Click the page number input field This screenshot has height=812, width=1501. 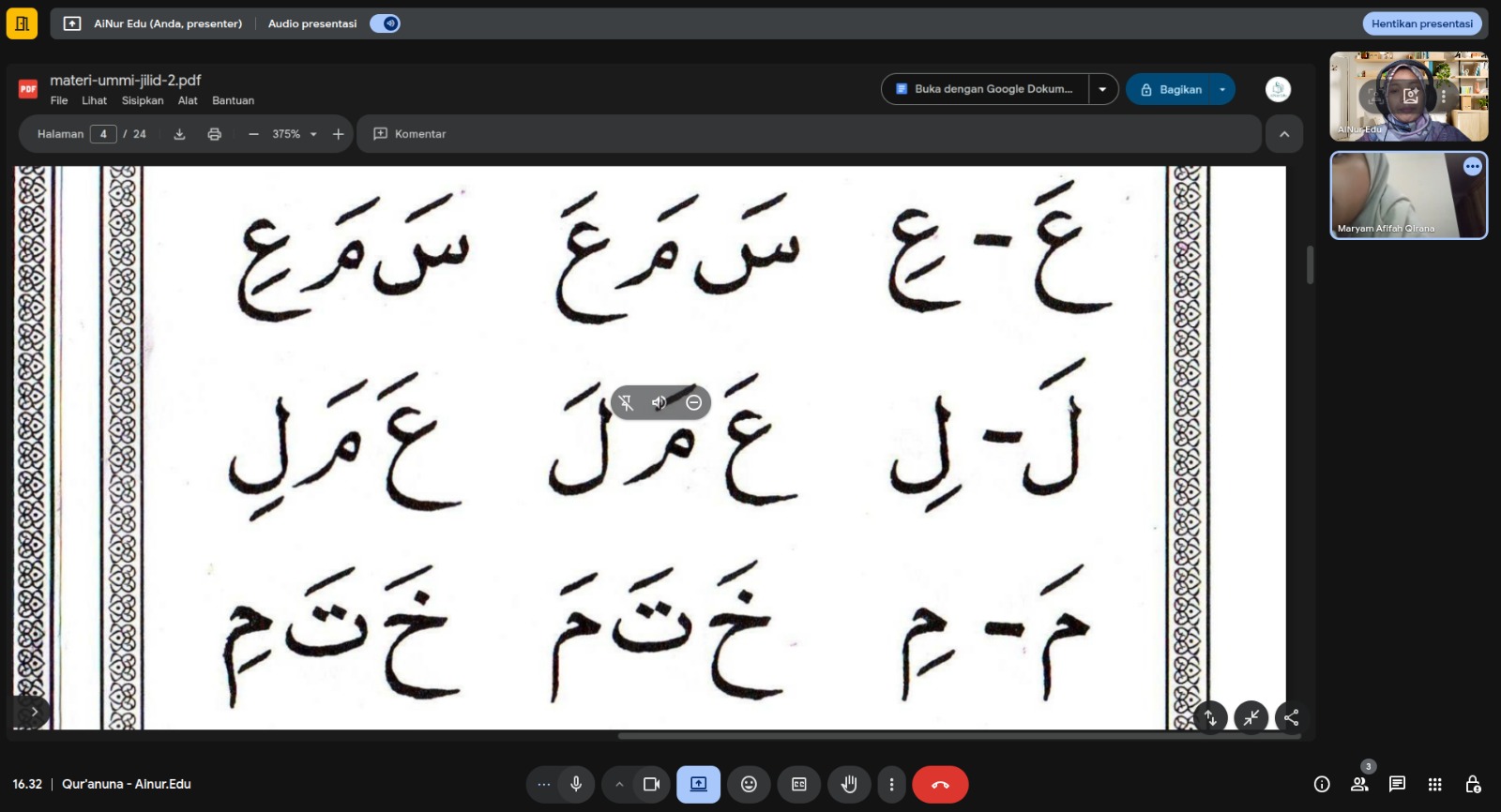point(103,134)
